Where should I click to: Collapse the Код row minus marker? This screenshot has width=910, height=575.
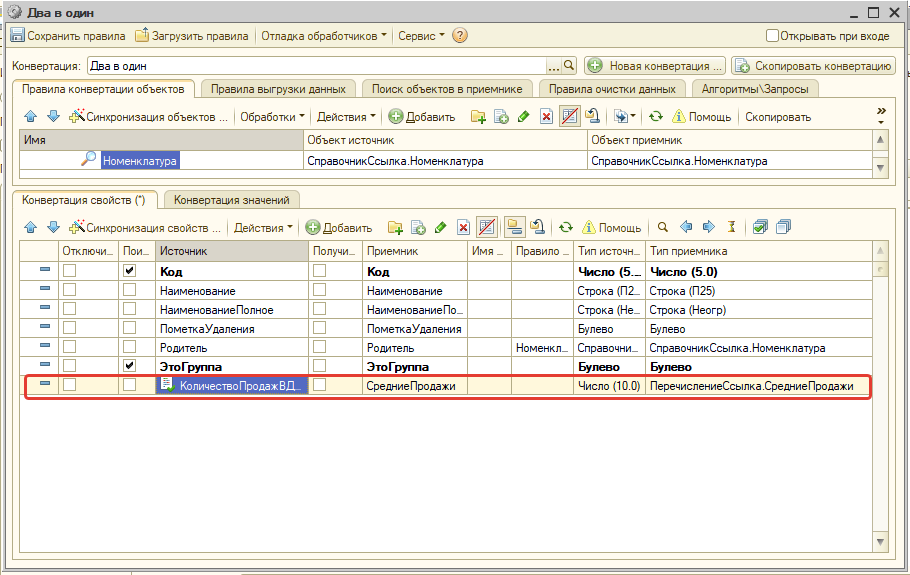tap(45, 270)
